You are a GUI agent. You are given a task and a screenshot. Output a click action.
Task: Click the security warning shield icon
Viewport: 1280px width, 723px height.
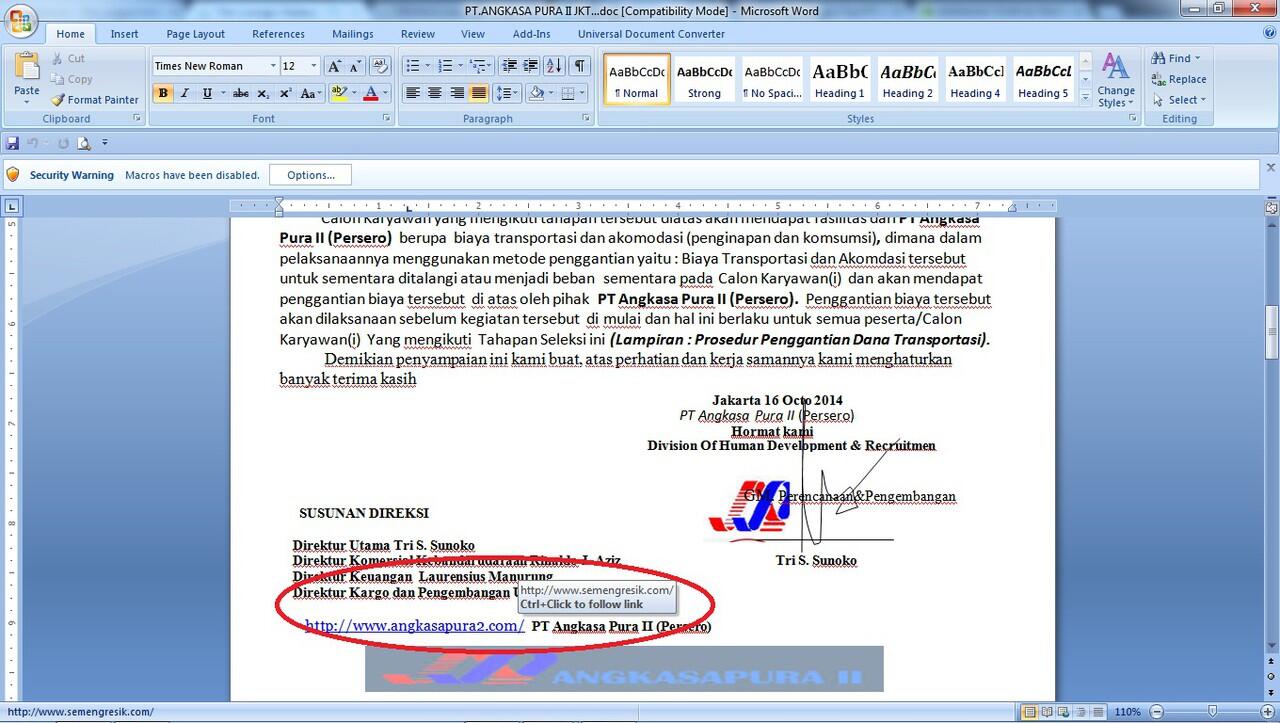(13, 175)
